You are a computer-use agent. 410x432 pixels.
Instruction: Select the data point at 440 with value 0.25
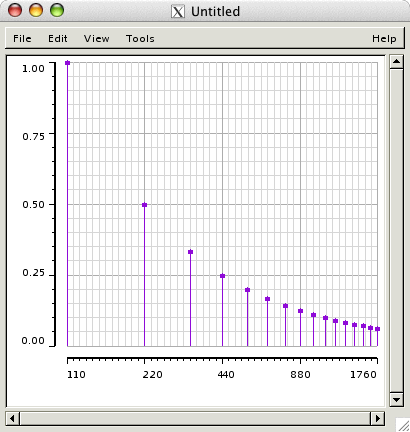pos(222,276)
